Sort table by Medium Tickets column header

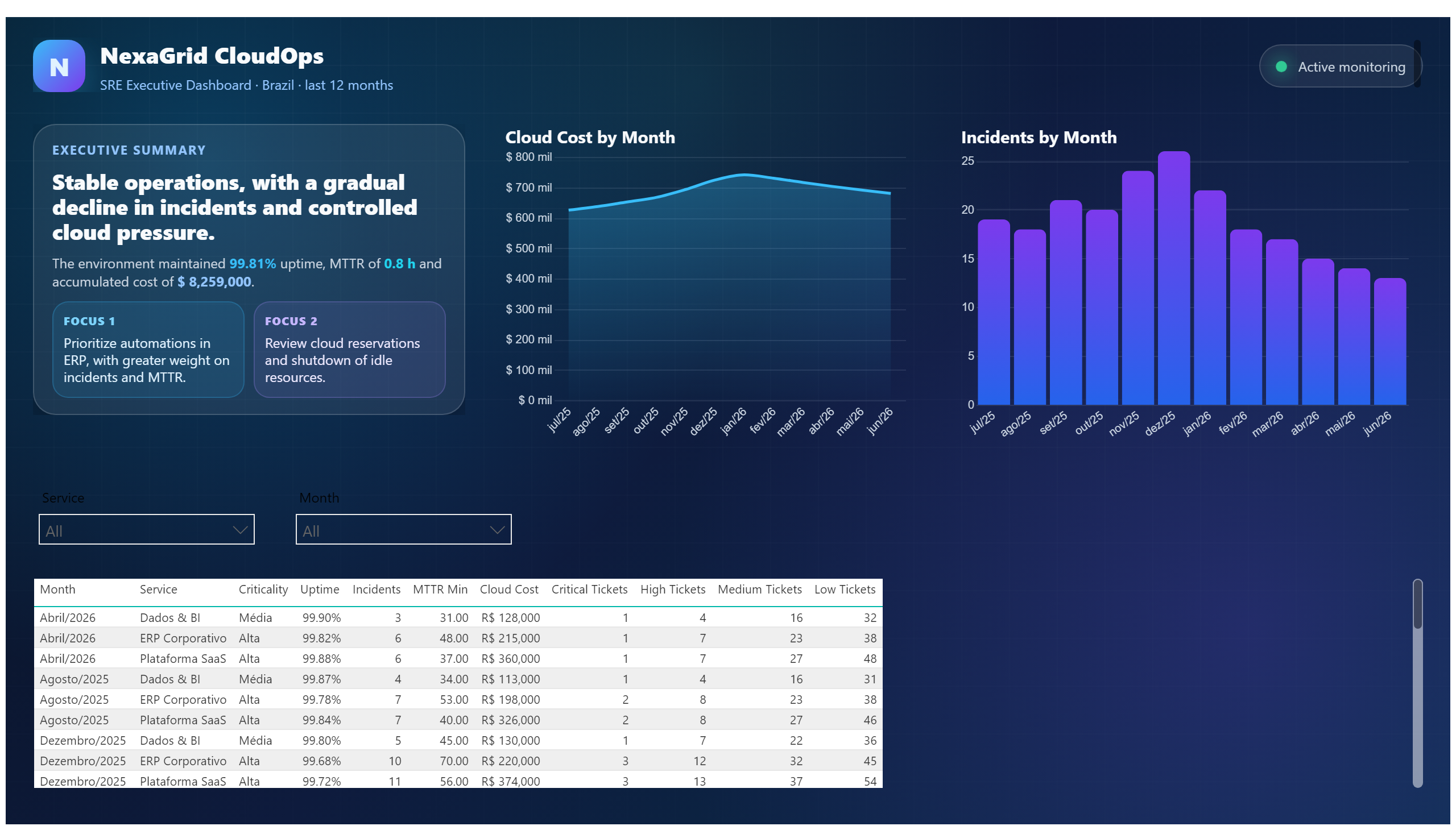pos(759,590)
